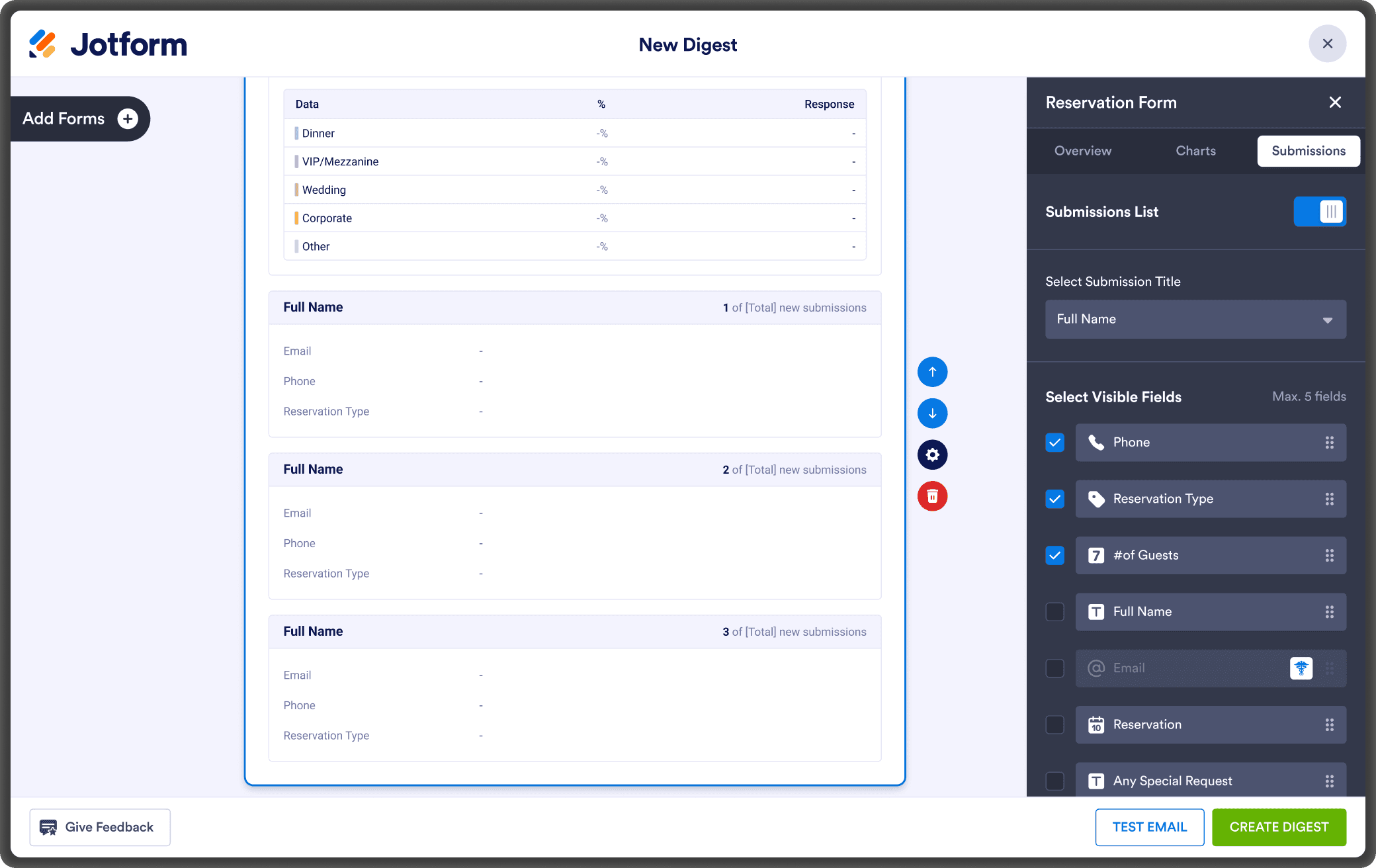This screenshot has width=1376, height=868.
Task: Open section settings gear icon
Action: (932, 455)
